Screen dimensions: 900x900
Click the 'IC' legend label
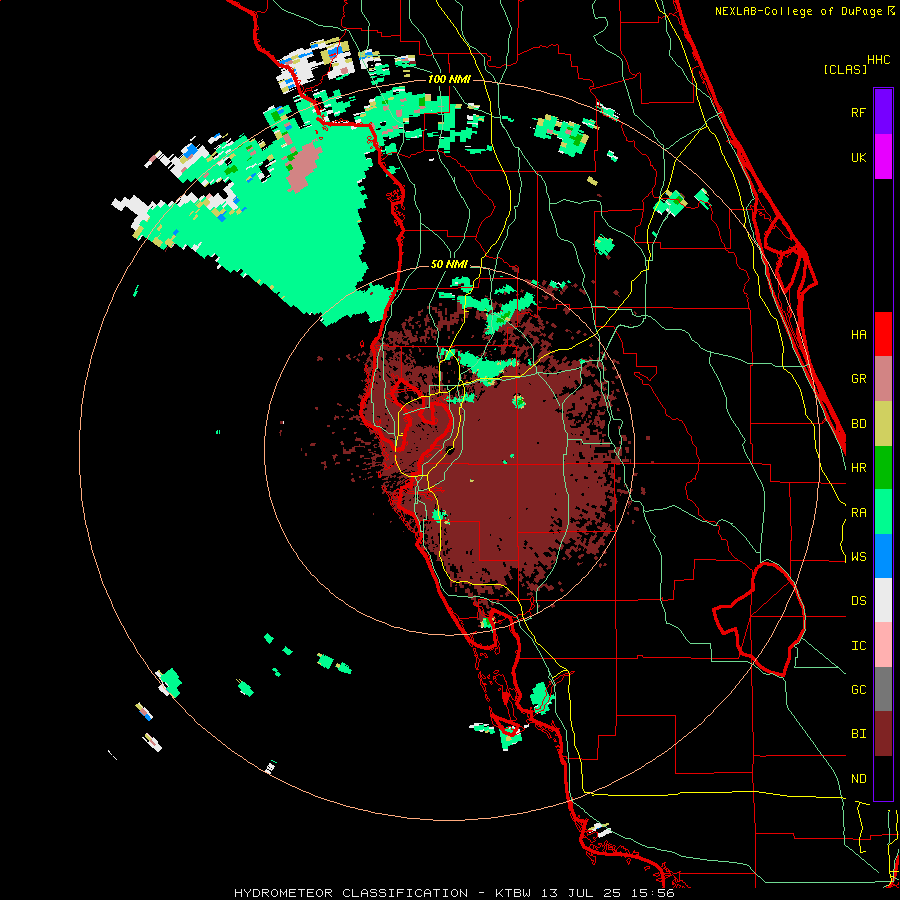coord(858,646)
